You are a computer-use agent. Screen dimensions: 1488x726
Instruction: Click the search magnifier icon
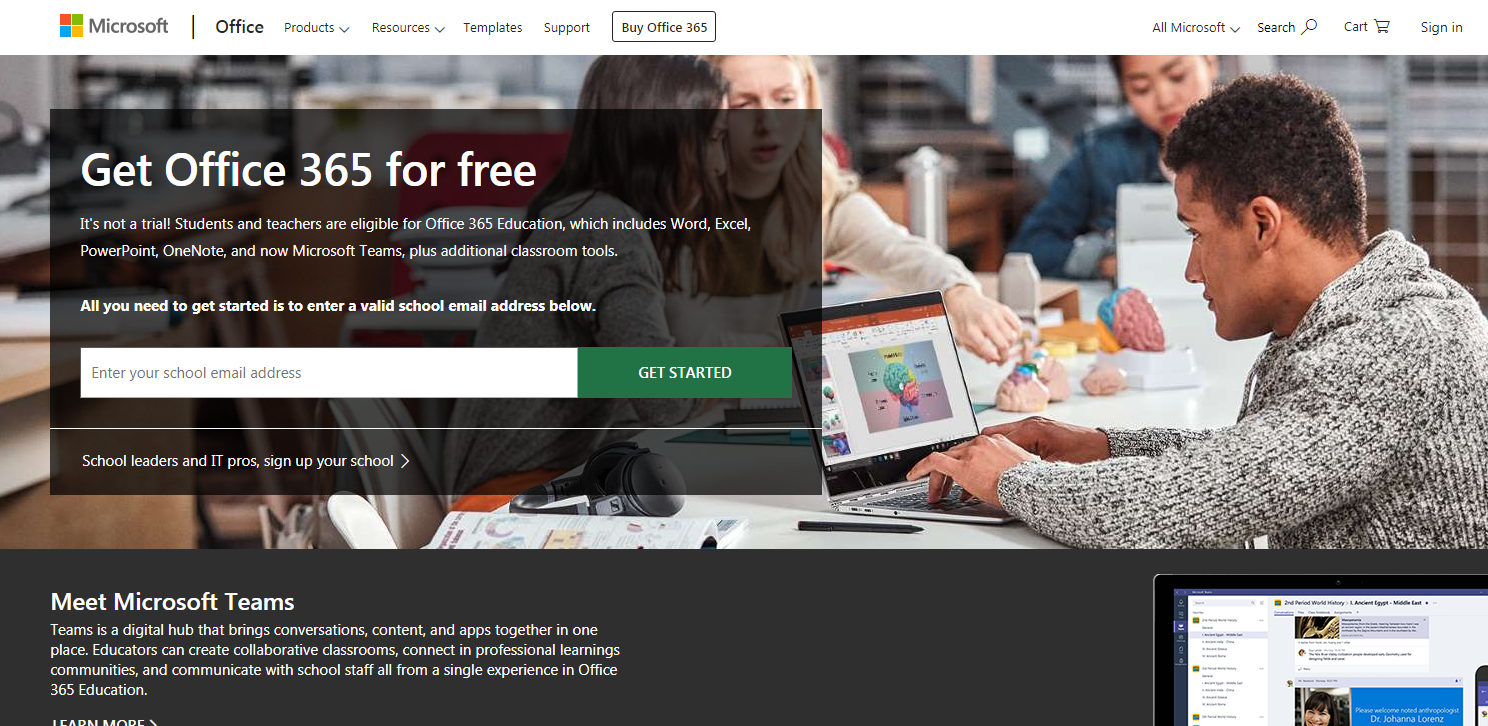1309,26
